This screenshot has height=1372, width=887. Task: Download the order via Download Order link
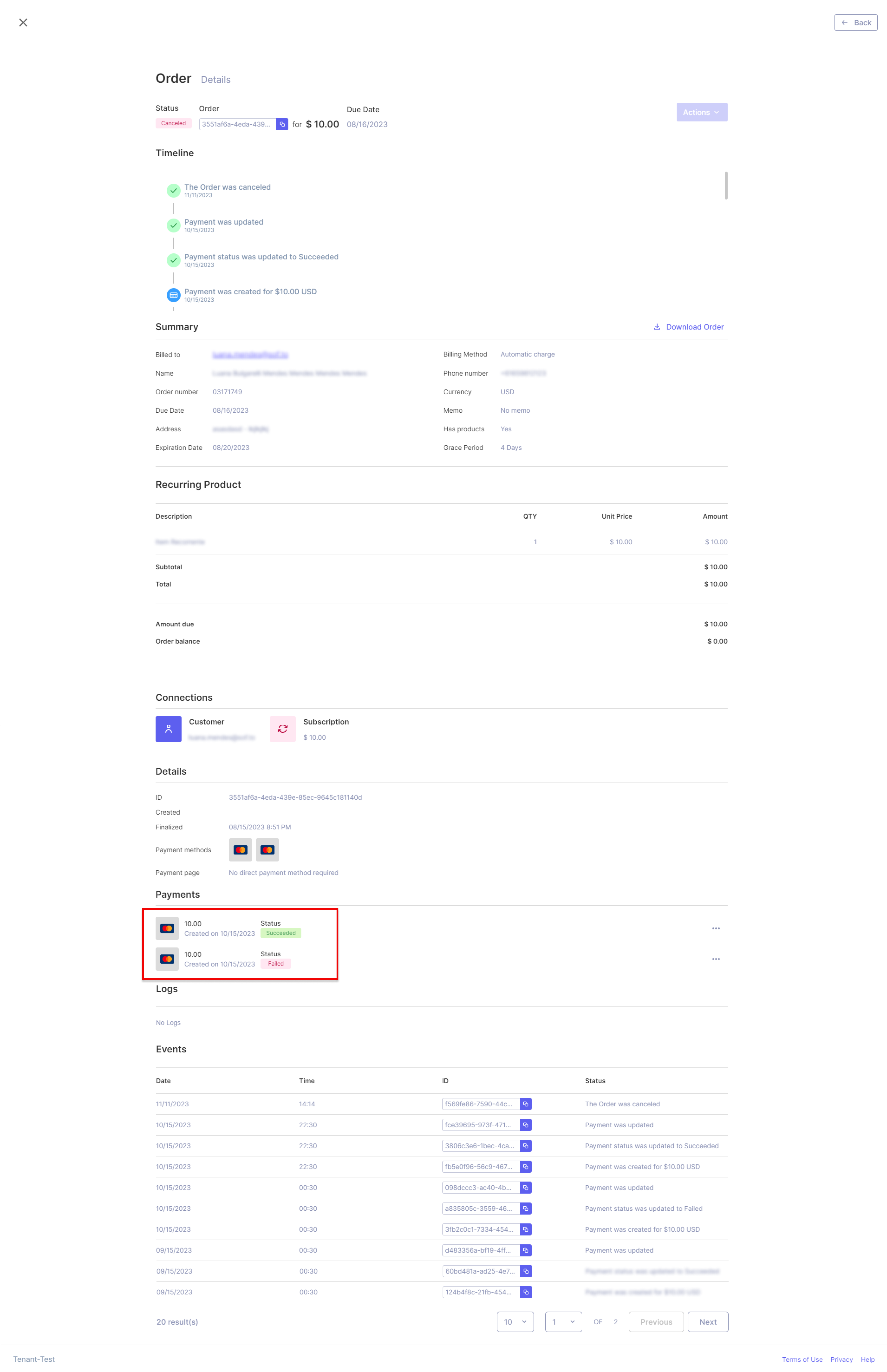coord(688,327)
